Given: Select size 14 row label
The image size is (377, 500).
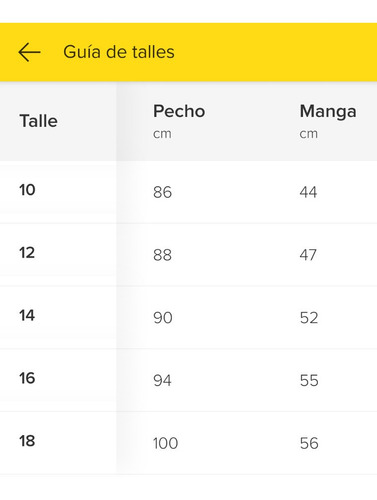Looking at the screenshot, I should tap(27, 315).
